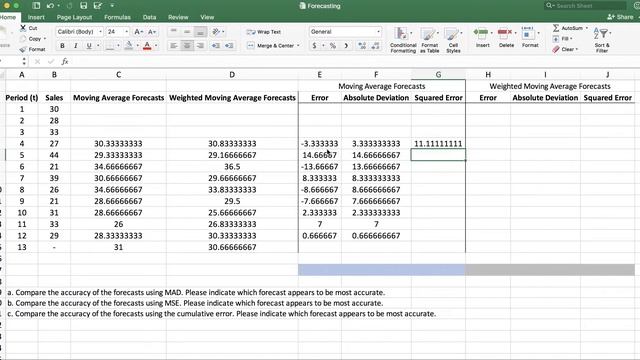Click the Decrease decimal icon
This screenshot has height=360, width=640.
click(x=376, y=46)
